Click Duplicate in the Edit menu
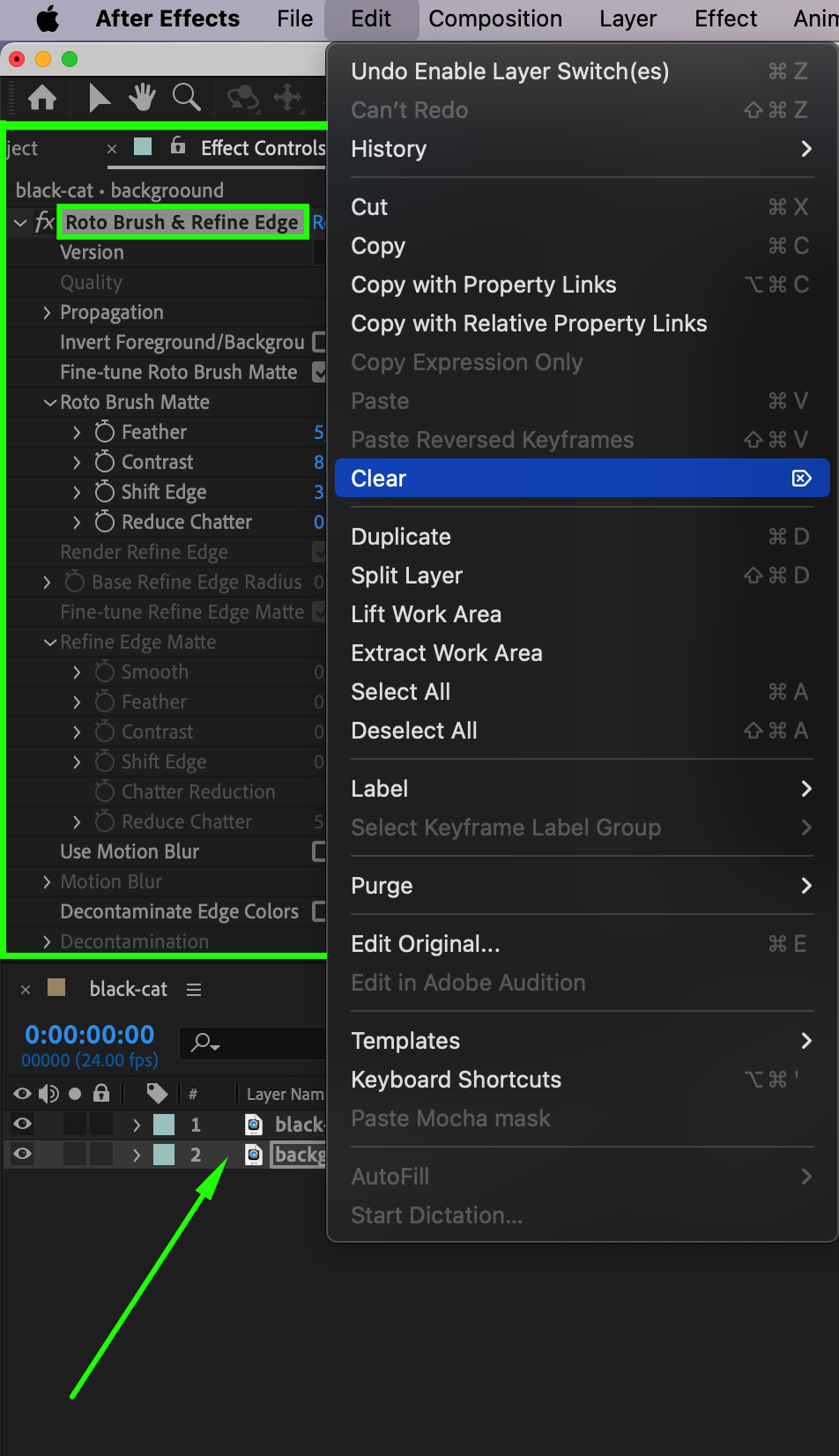Image resolution: width=839 pixels, height=1456 pixels. coord(401,537)
